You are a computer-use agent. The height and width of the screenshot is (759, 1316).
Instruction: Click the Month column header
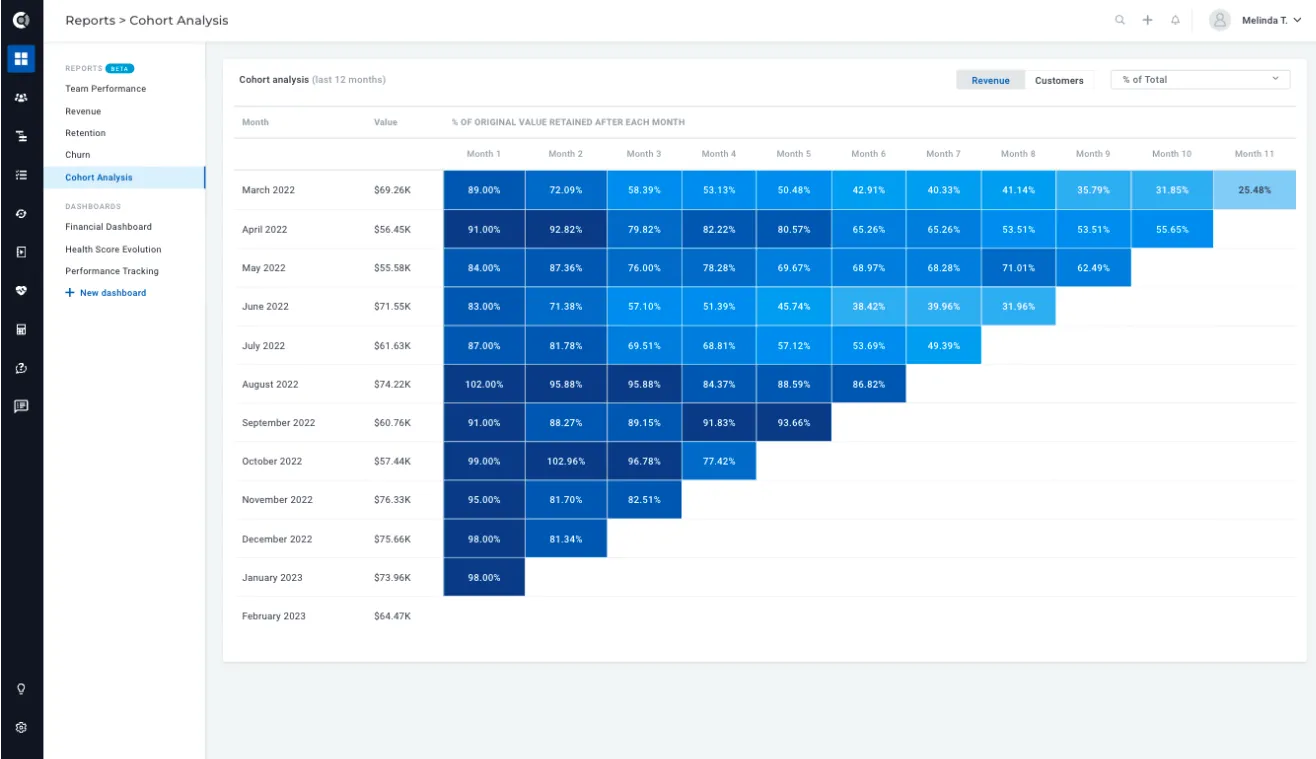[255, 122]
